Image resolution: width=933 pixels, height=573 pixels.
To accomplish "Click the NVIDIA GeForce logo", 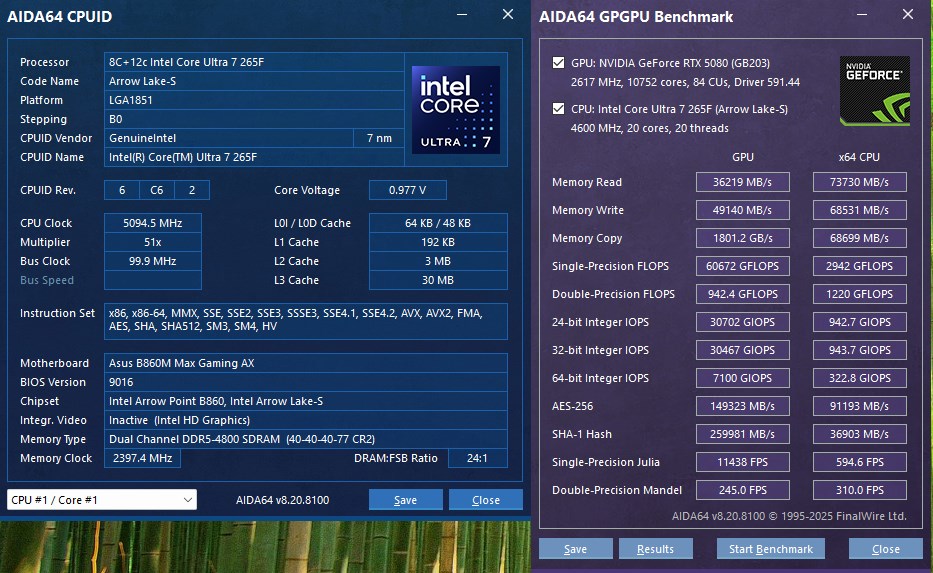I will pyautogui.click(x=874, y=90).
